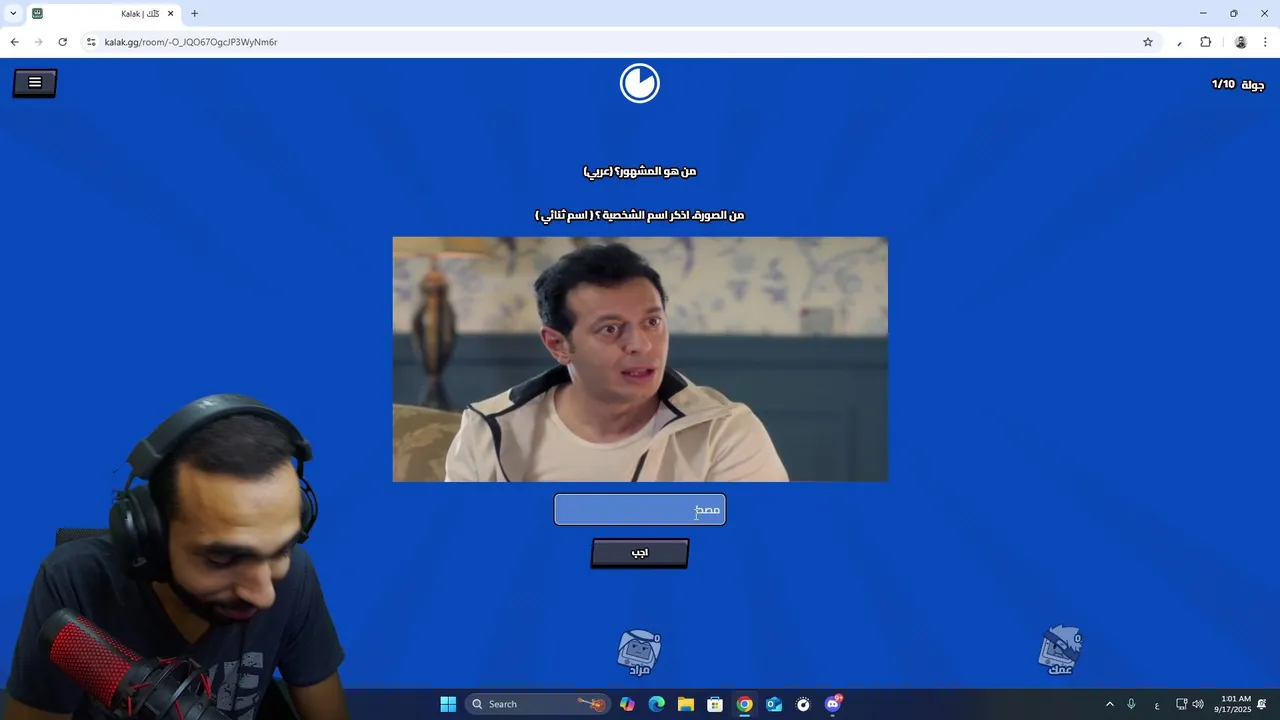Click the pen extension icon
This screenshot has height=720, width=1280.
pos(1180,42)
